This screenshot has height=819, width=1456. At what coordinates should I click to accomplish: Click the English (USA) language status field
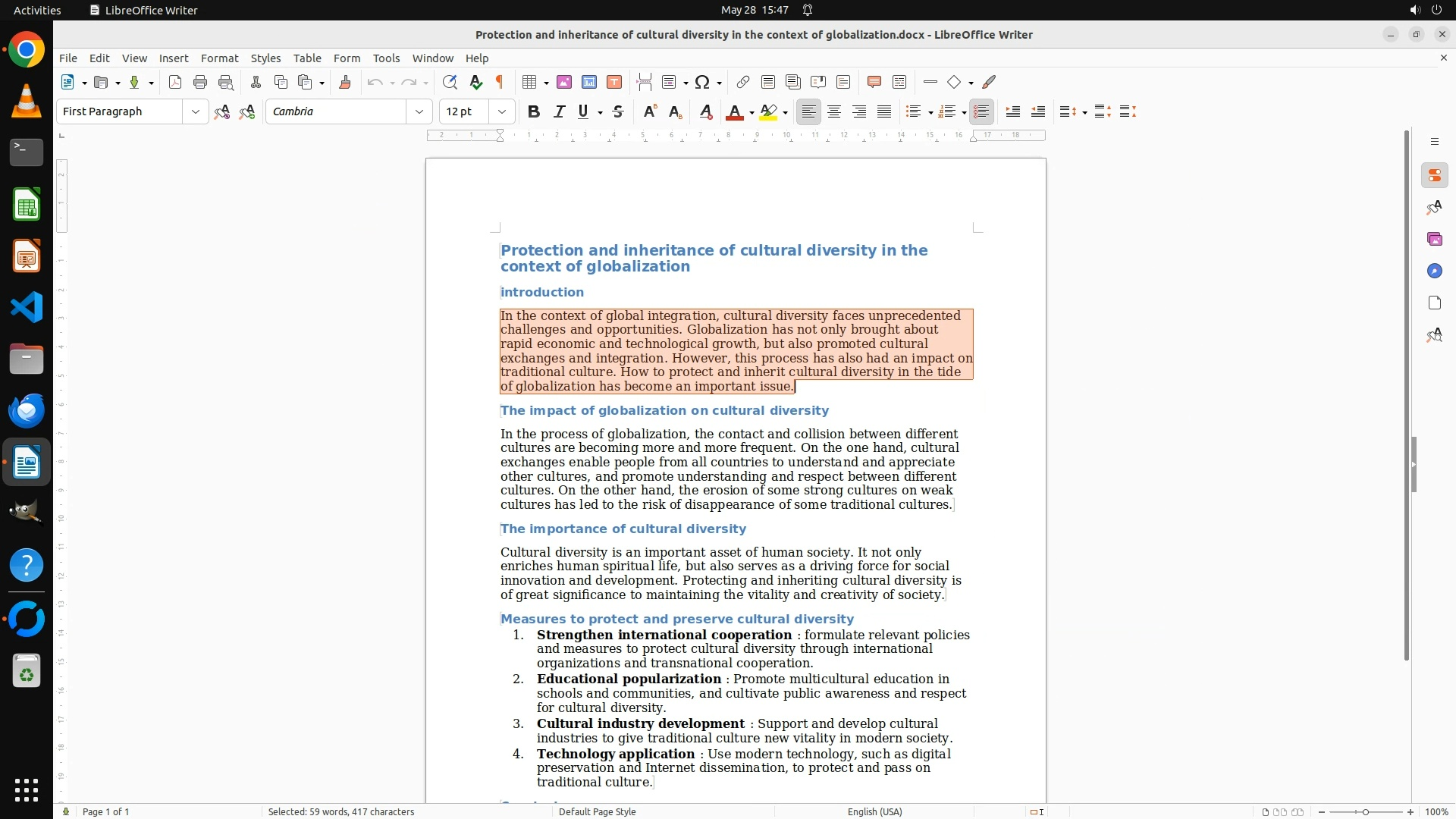point(874,811)
